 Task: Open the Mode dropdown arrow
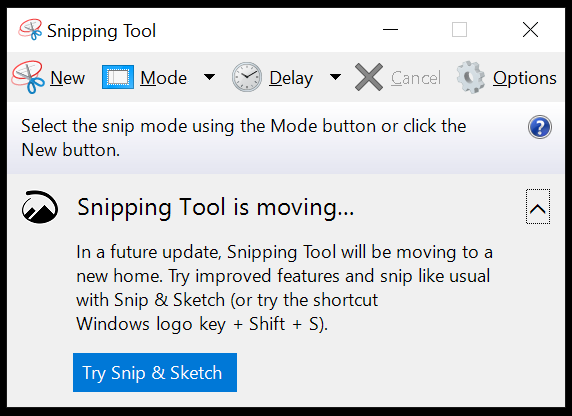pos(209,77)
